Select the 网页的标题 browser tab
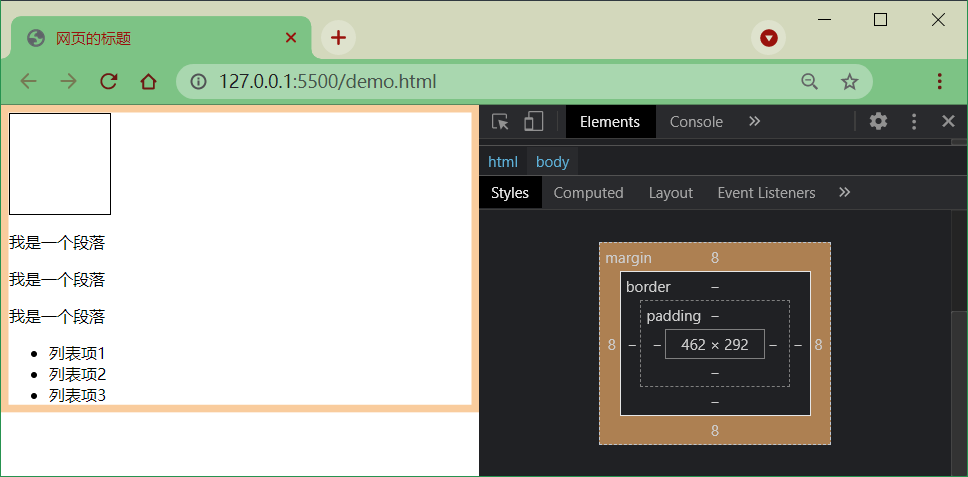 click(x=161, y=38)
